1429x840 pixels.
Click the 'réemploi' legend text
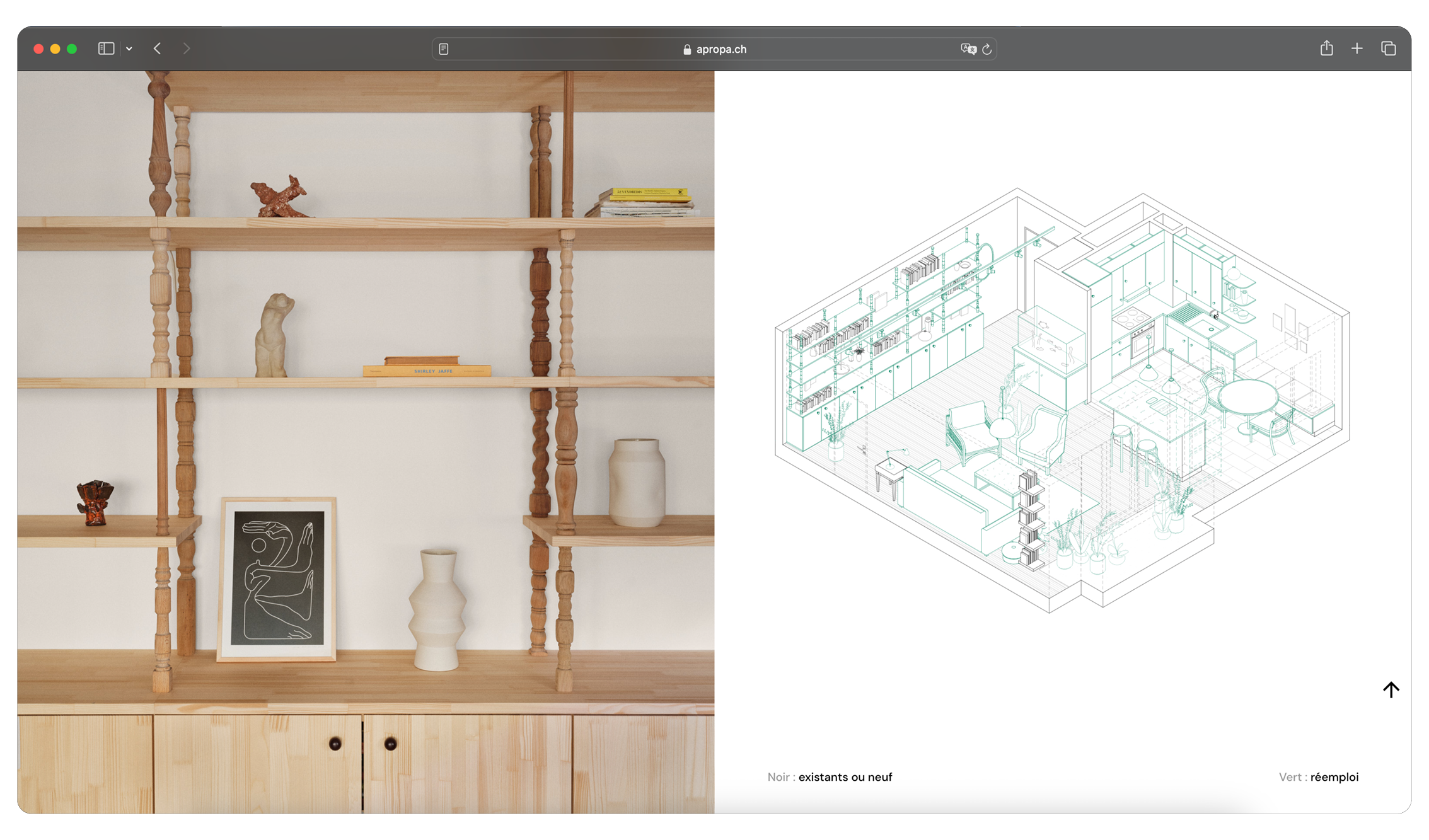(x=1334, y=777)
